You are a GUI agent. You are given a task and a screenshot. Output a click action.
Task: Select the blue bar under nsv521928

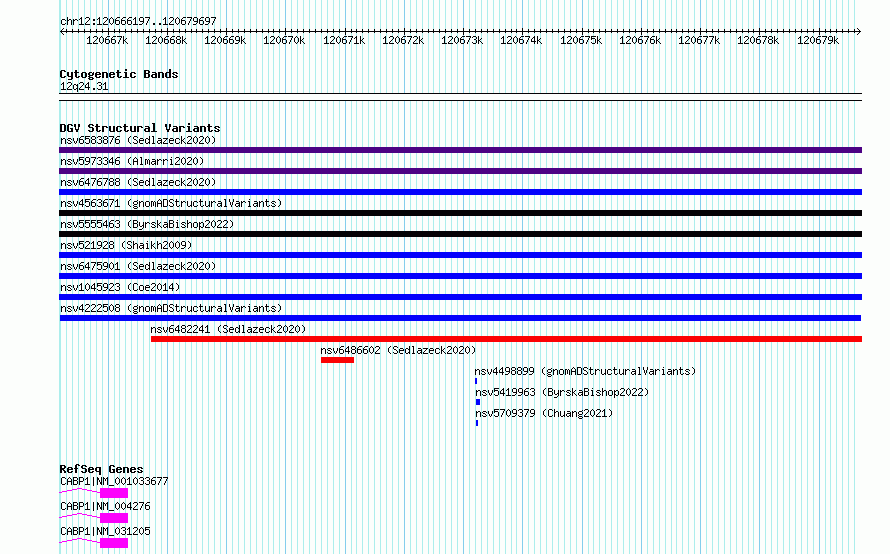tap(460, 255)
